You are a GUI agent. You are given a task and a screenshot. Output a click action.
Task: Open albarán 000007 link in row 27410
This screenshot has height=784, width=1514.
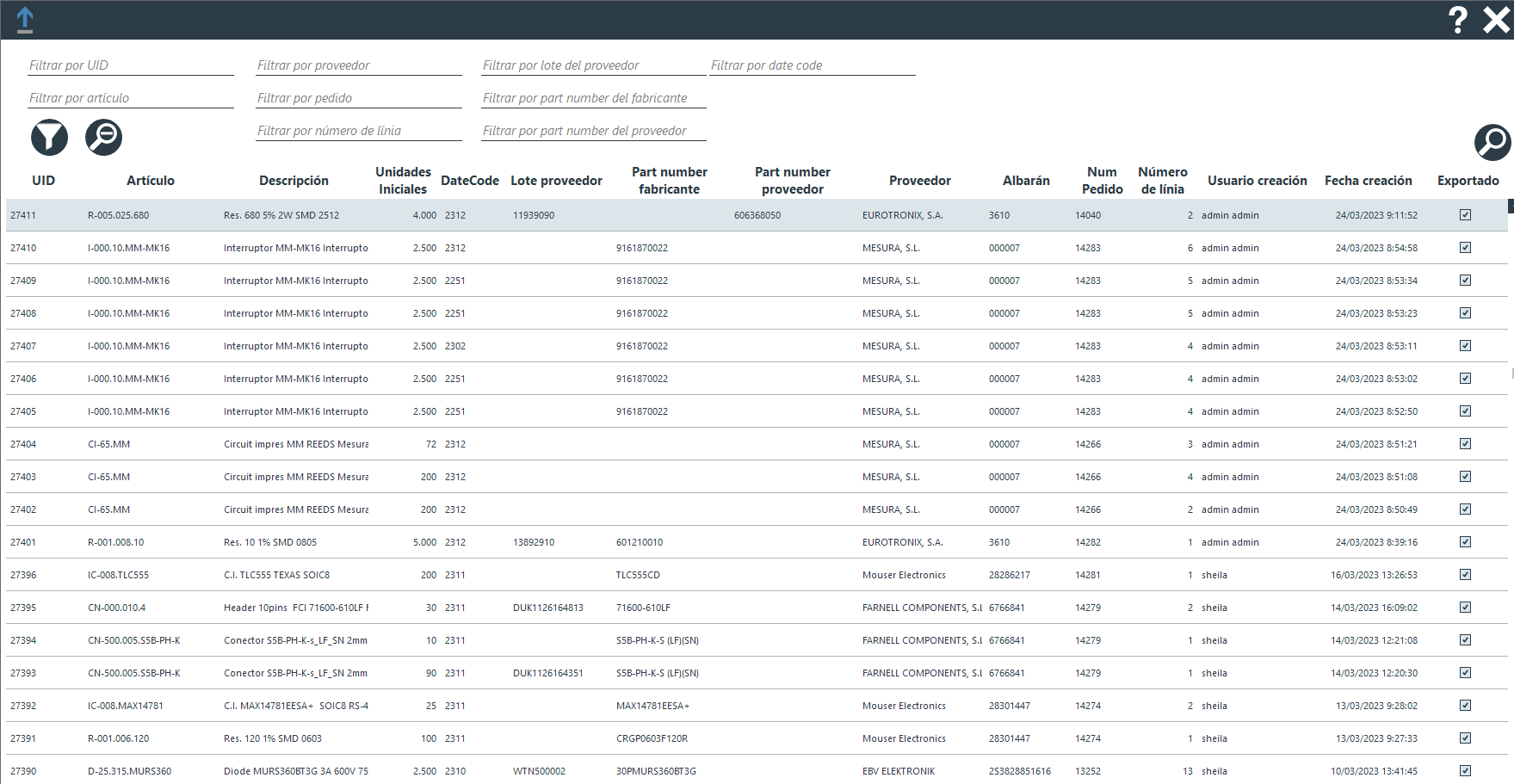[1004, 248]
